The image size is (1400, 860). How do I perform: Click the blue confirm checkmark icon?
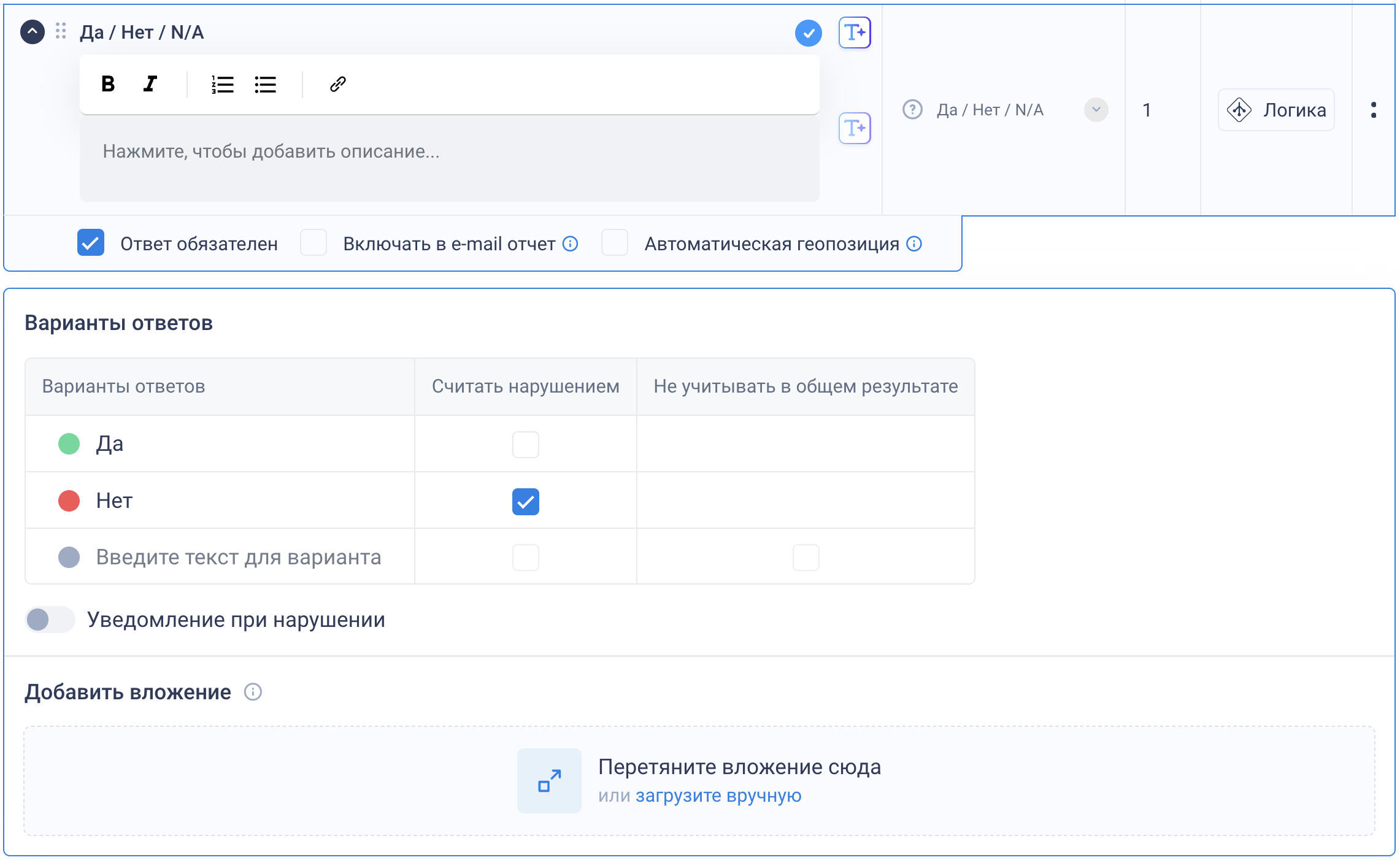click(x=808, y=33)
